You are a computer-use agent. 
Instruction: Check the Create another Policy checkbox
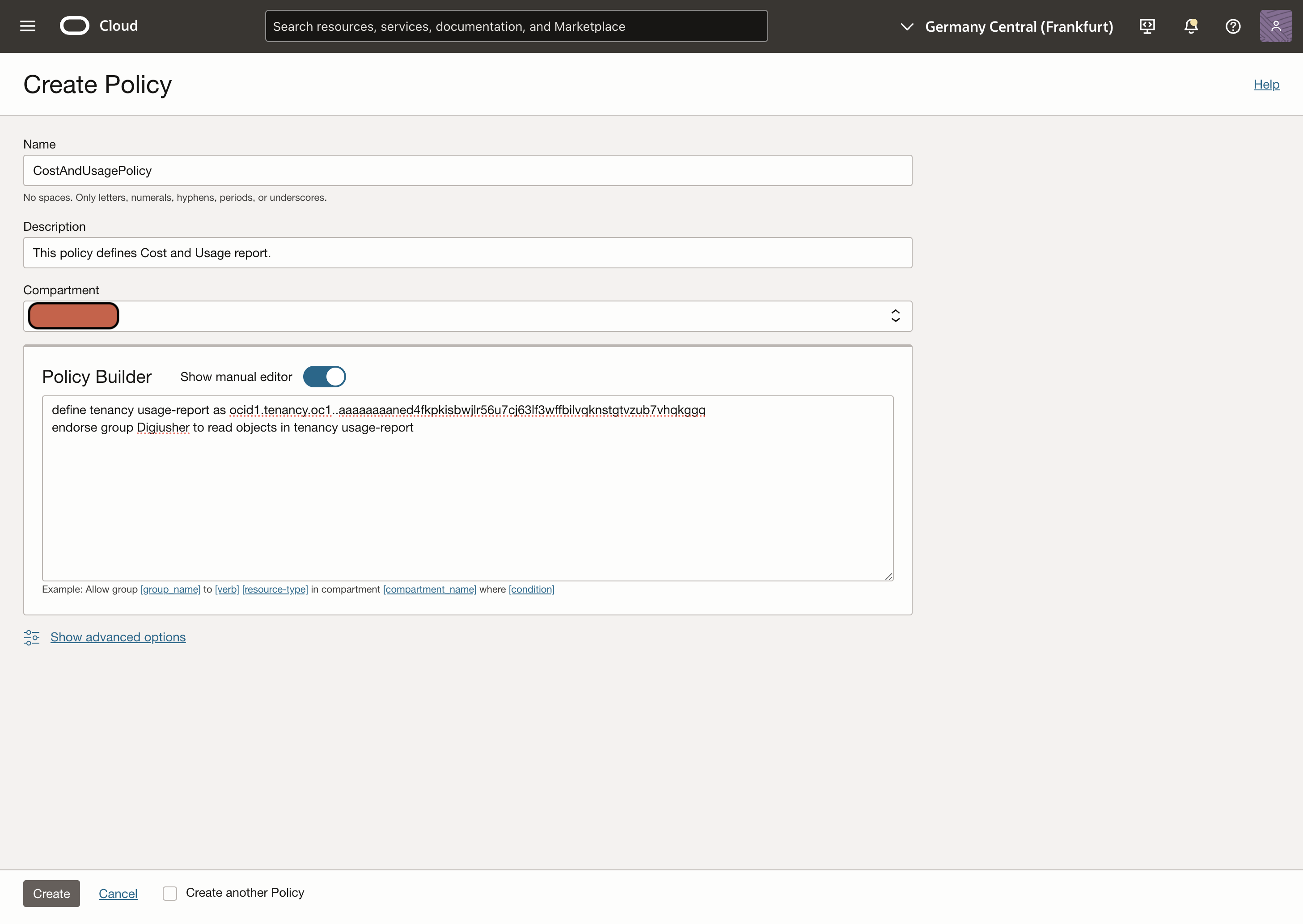(x=170, y=893)
